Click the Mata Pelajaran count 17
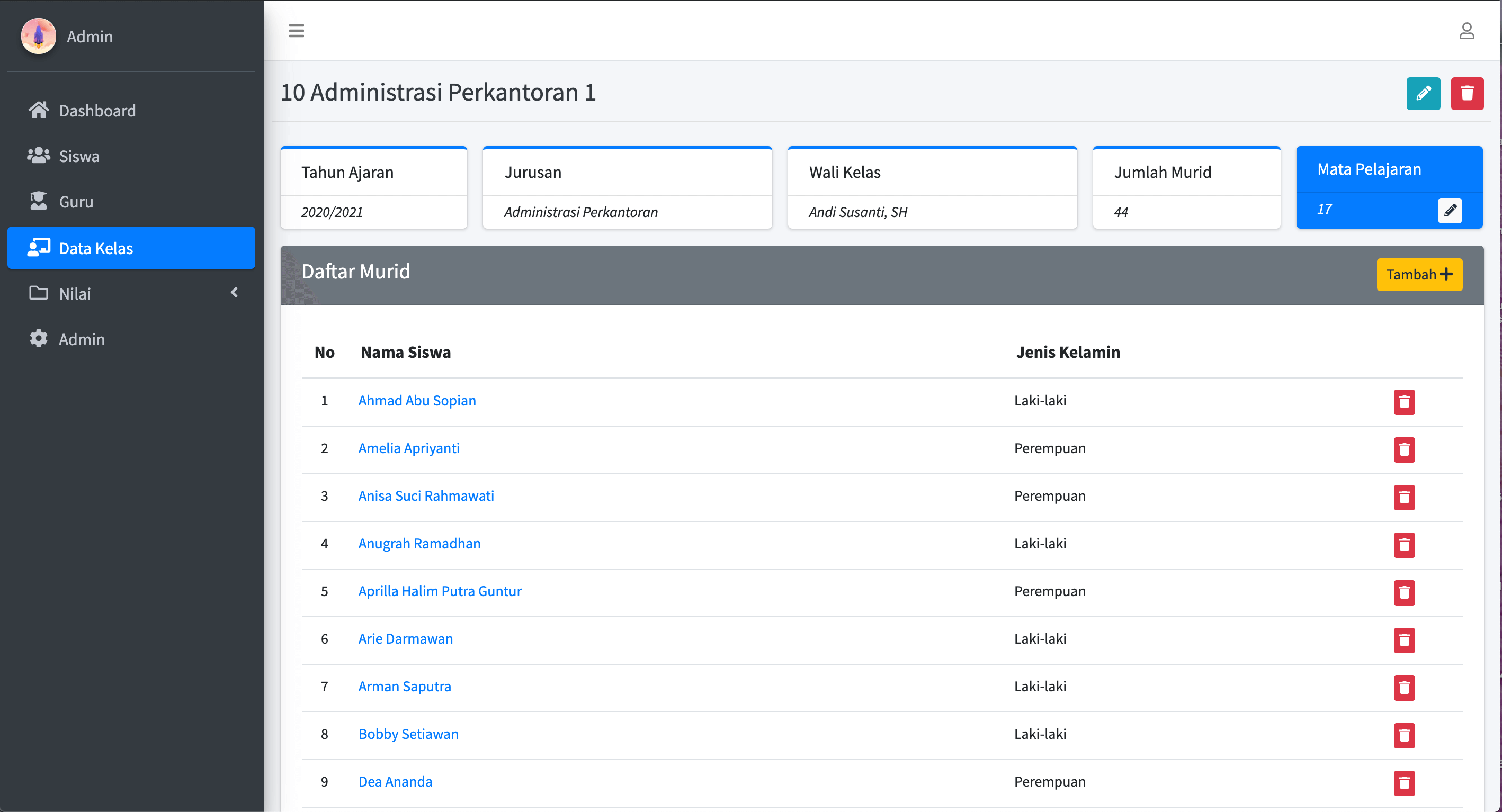This screenshot has height=812, width=1502. point(1324,209)
